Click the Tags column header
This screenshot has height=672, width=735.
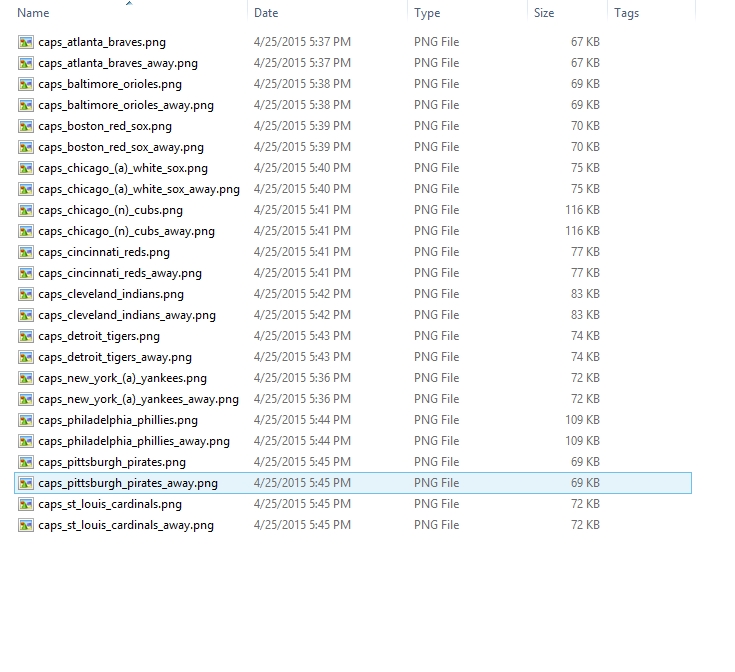627,13
